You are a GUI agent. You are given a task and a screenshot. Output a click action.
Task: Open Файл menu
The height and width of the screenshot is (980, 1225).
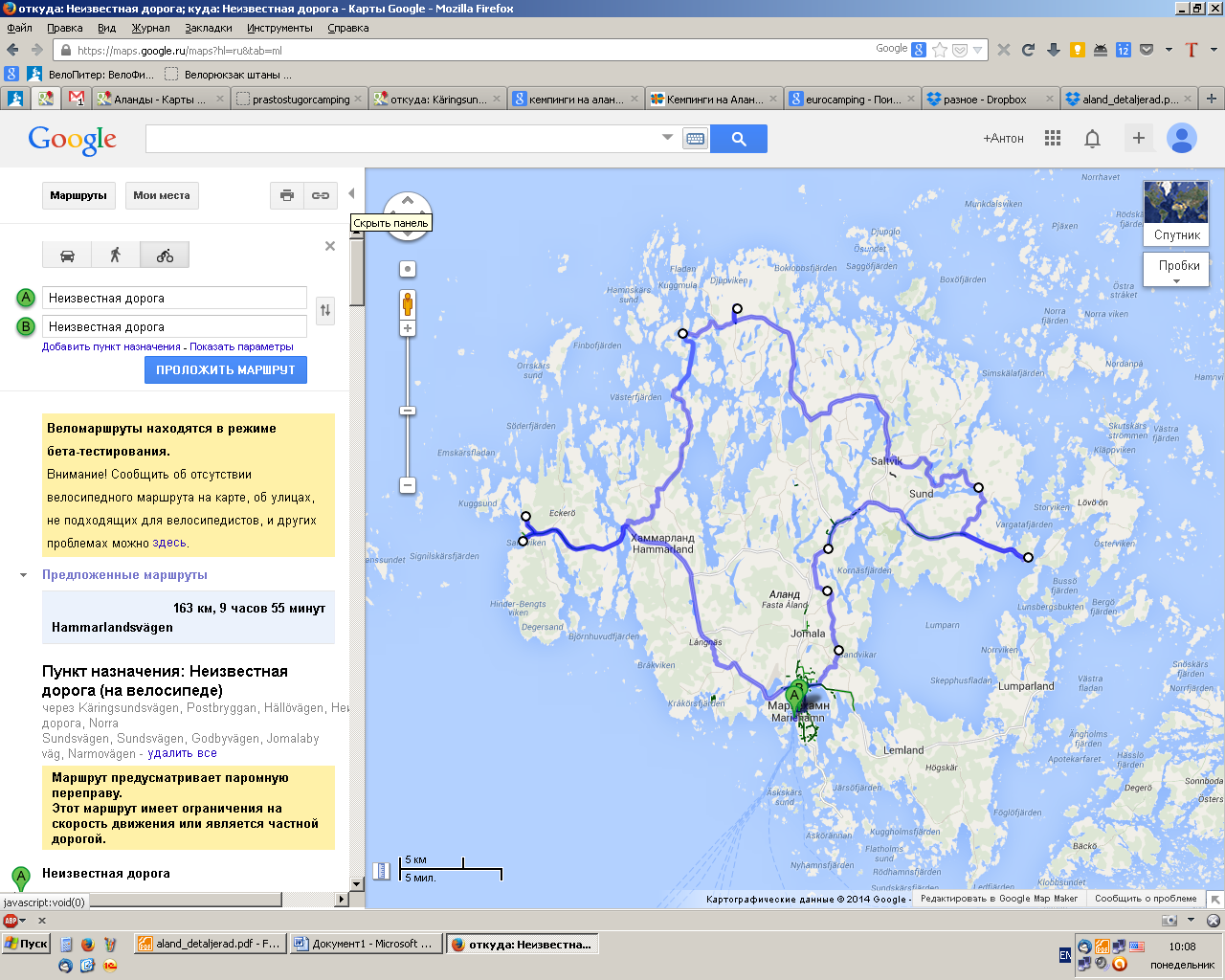point(20,28)
